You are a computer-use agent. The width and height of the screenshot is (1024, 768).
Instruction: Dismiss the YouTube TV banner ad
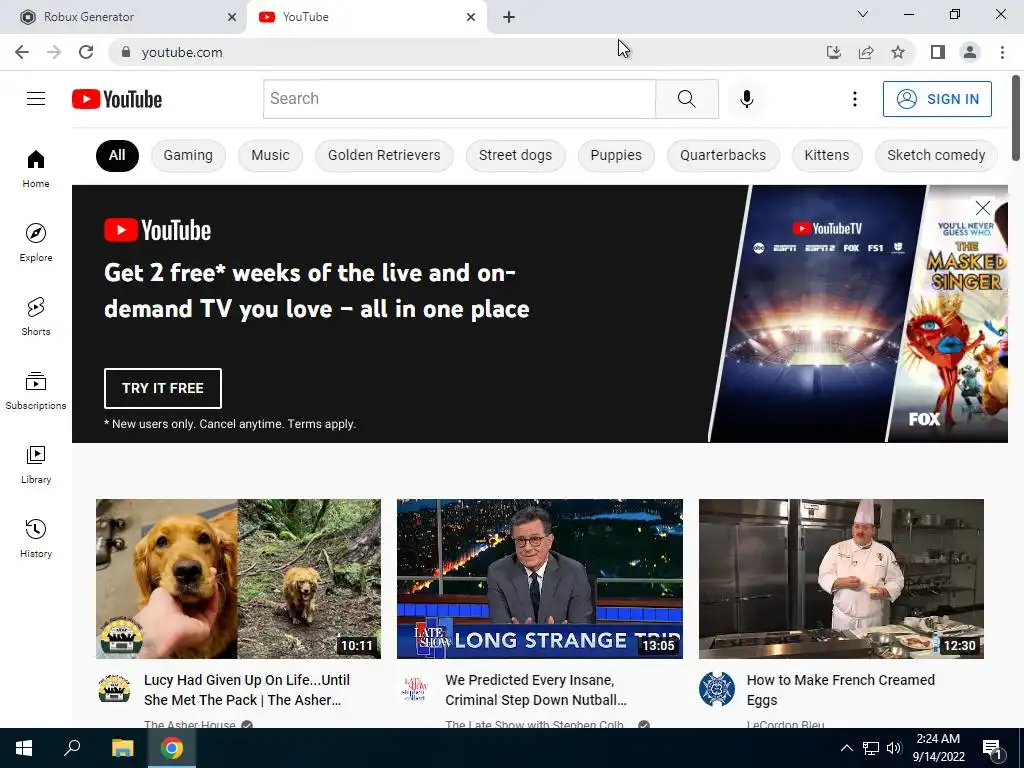click(x=982, y=208)
